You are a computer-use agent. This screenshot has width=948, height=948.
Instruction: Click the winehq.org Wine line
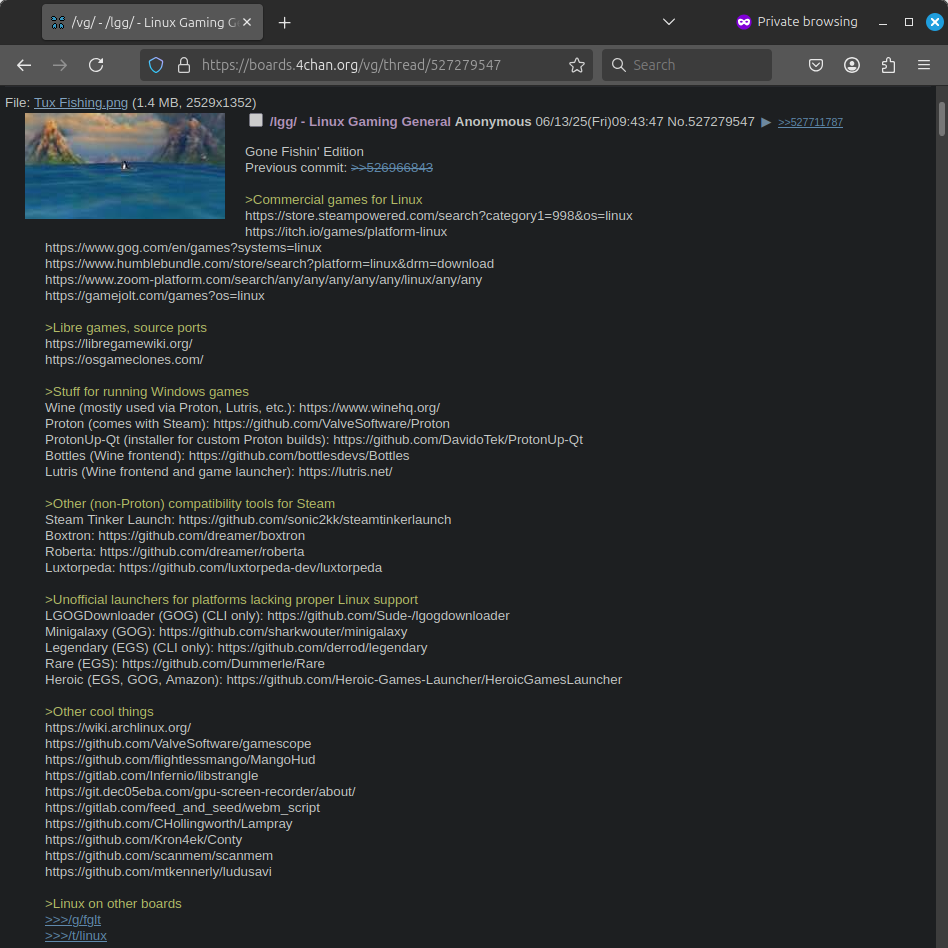(242, 407)
